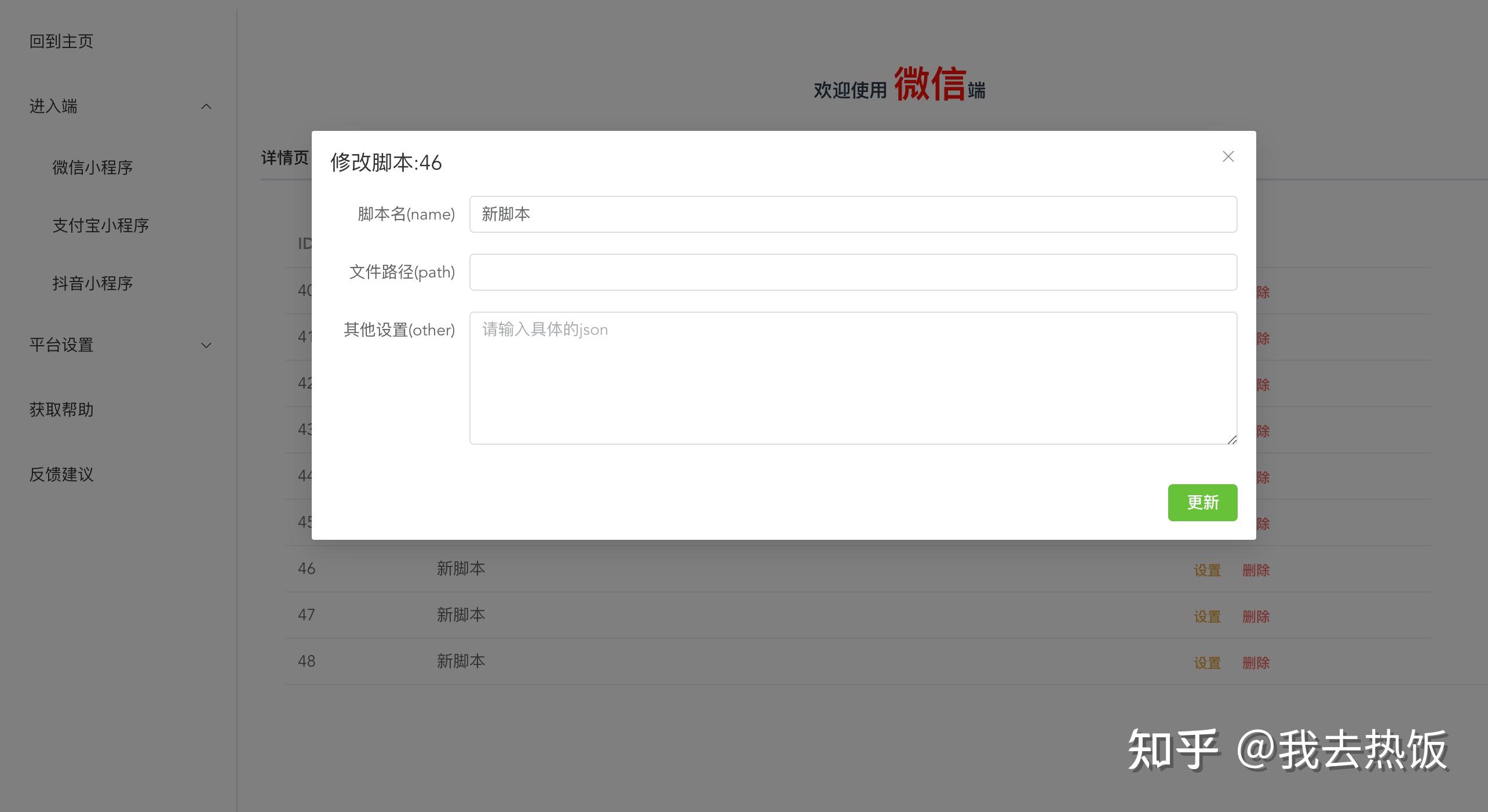Close the 修改脚本 dialog with X icon
This screenshot has width=1488, height=812.
(x=1228, y=156)
